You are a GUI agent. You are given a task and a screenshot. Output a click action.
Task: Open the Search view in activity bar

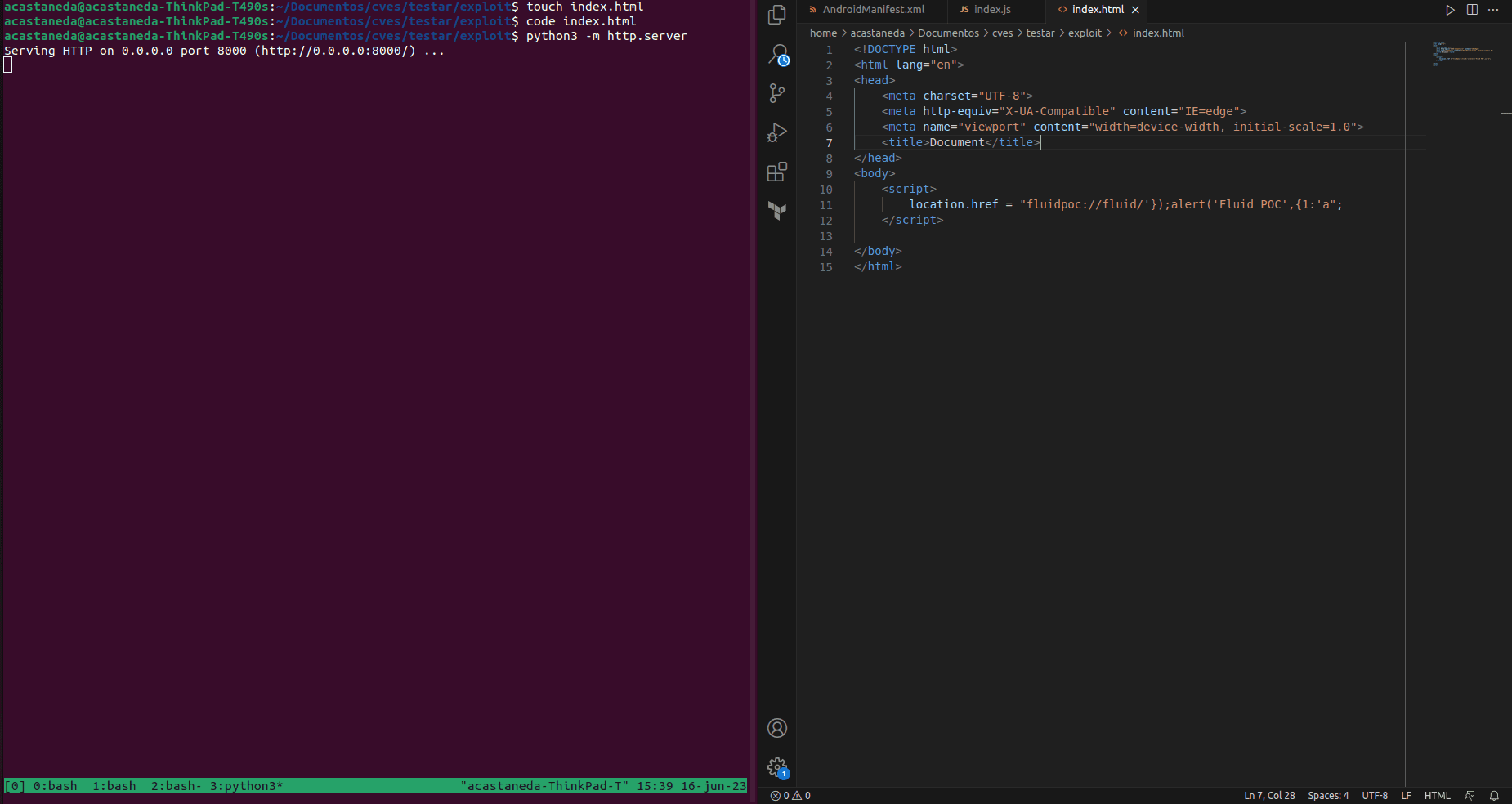tap(777, 54)
